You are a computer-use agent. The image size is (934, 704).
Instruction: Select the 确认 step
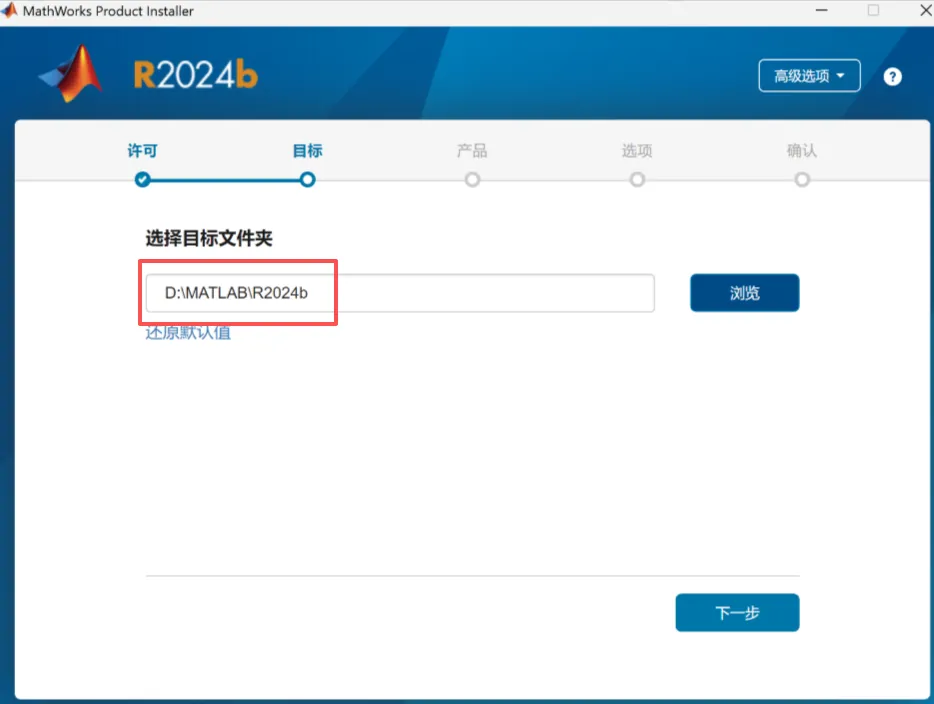point(802,151)
